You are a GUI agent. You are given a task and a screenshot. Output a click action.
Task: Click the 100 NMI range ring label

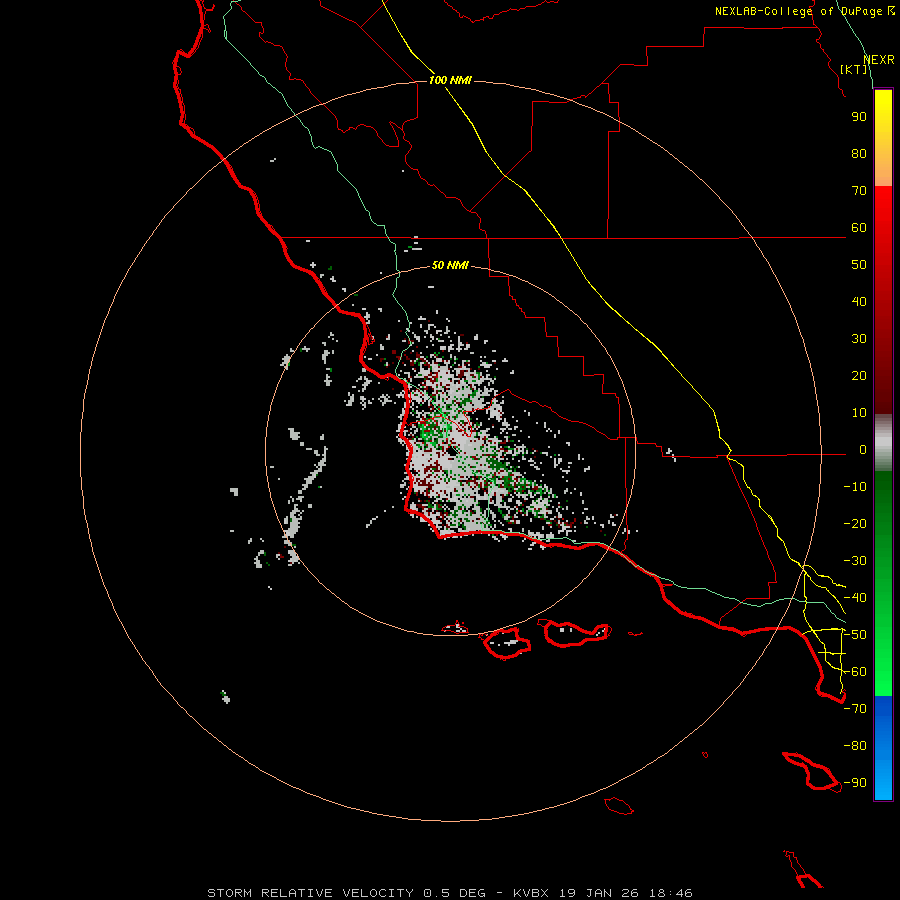pos(450,80)
